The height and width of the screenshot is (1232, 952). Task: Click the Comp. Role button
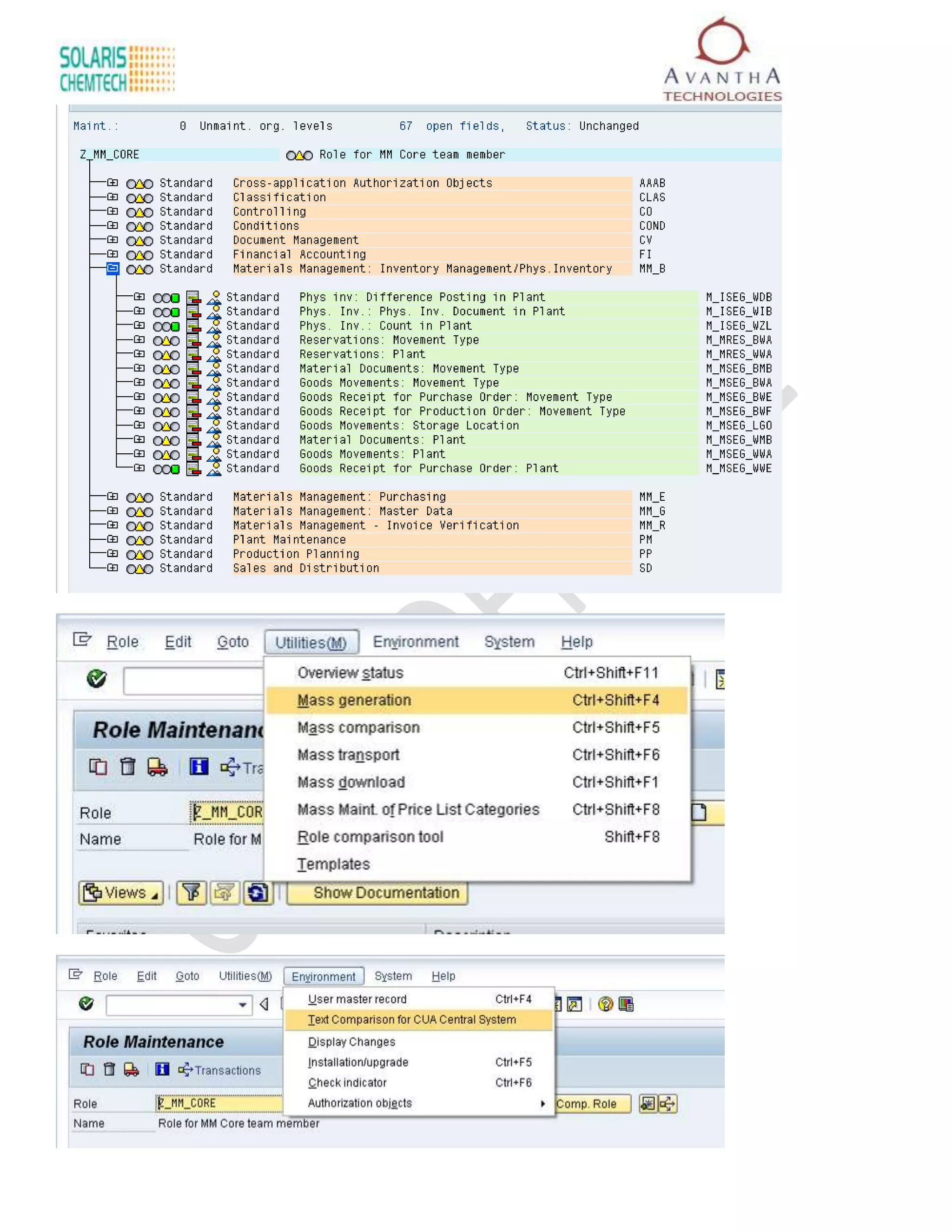coord(590,1104)
